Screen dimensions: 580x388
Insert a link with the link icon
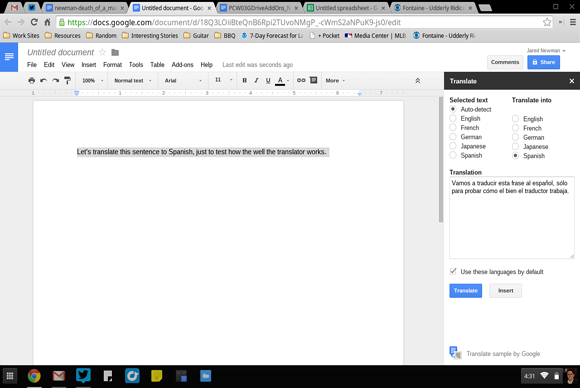click(301, 80)
